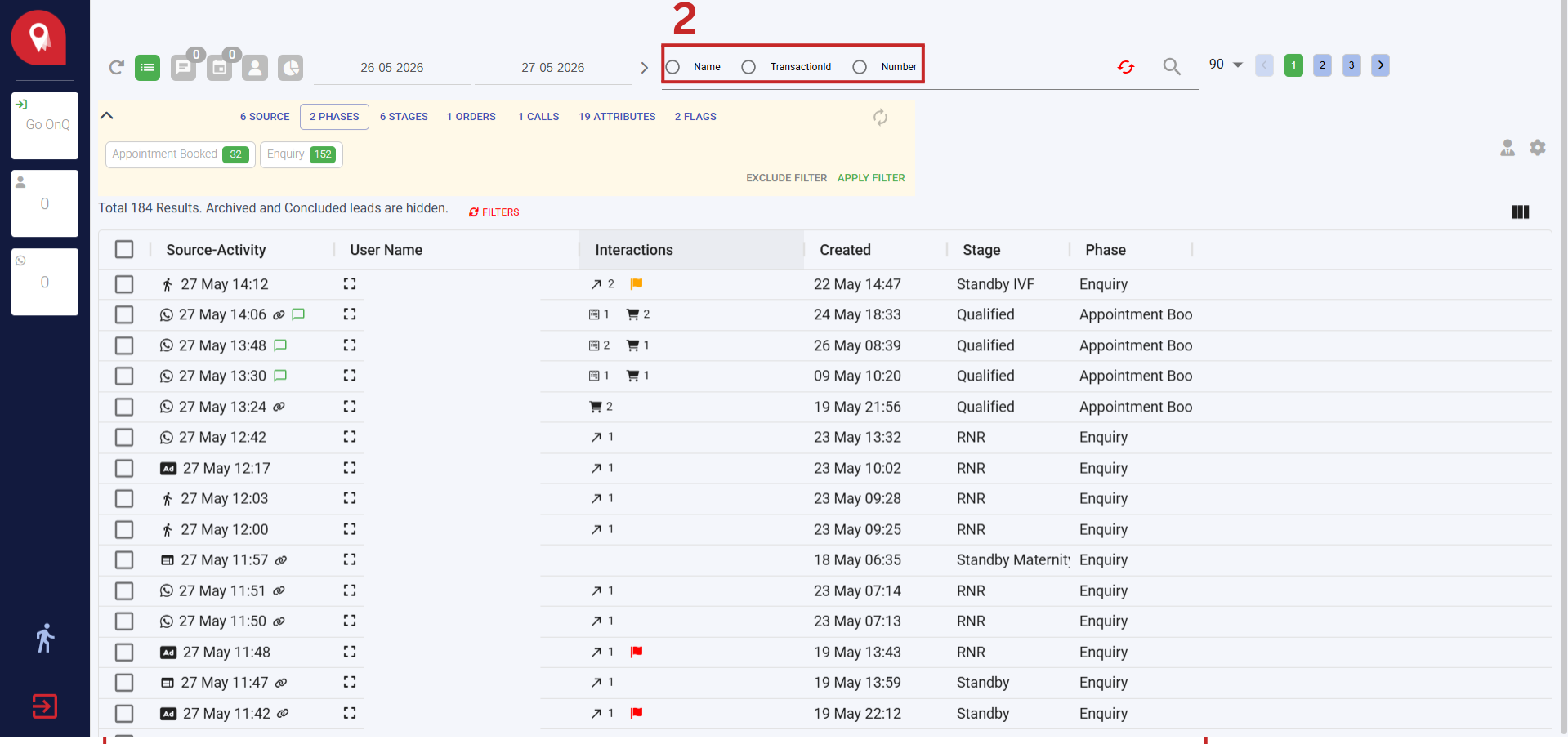This screenshot has width=1568, height=744.
Task: Click the orange flag in first row
Action: [637, 283]
